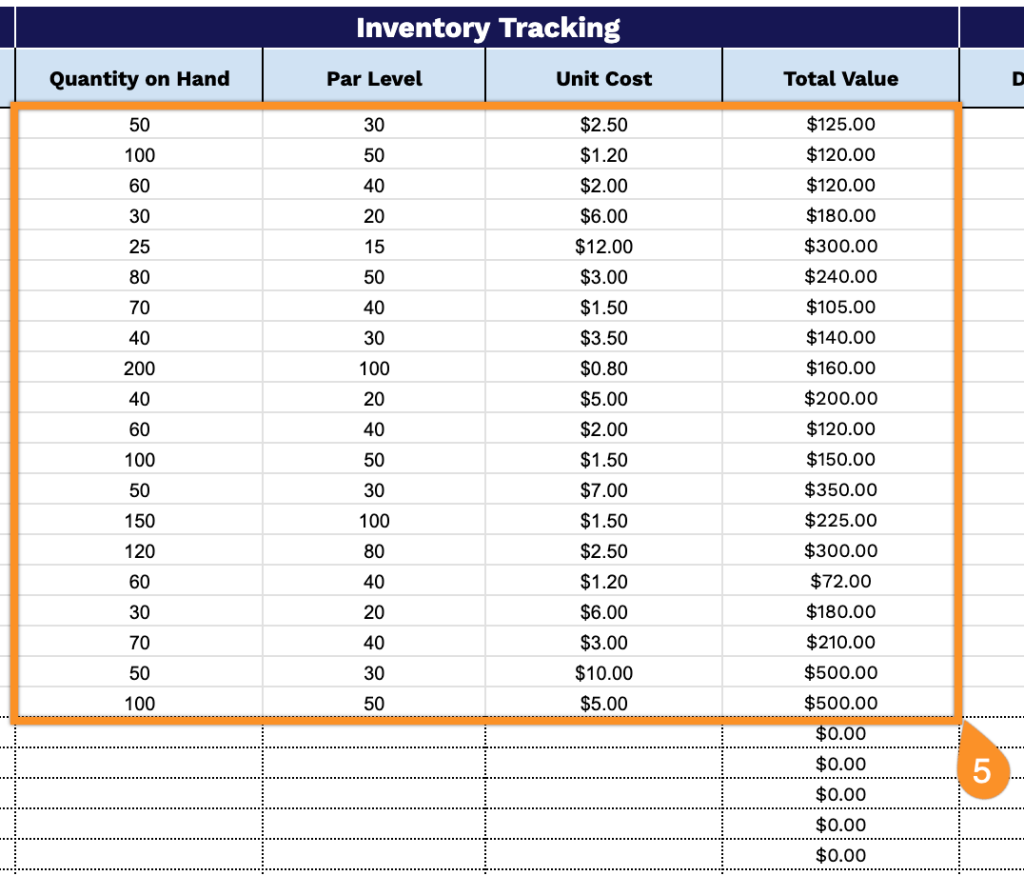Select the quantity on hand cell showing 25
Screen dimensions: 1024x876
[x=139, y=247]
